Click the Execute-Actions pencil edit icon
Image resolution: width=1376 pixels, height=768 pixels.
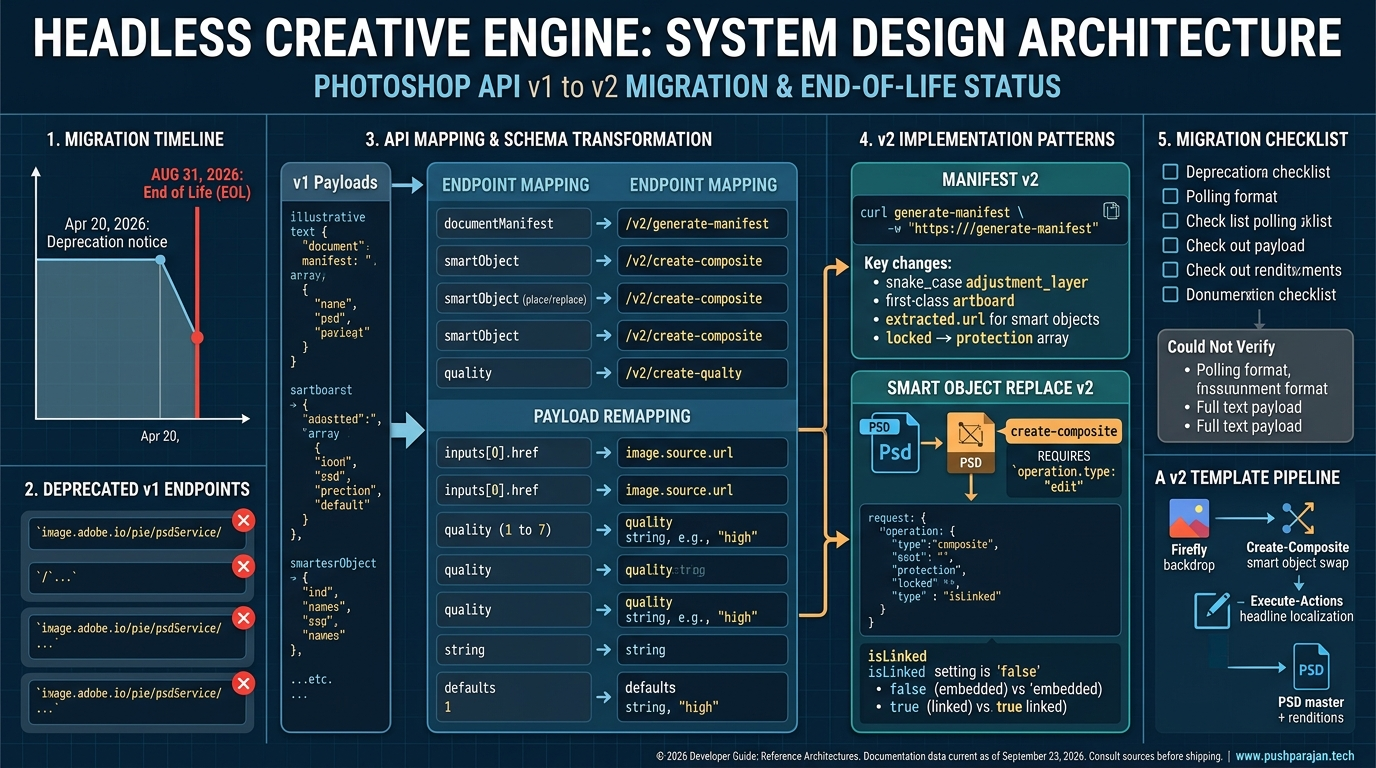(x=1212, y=609)
